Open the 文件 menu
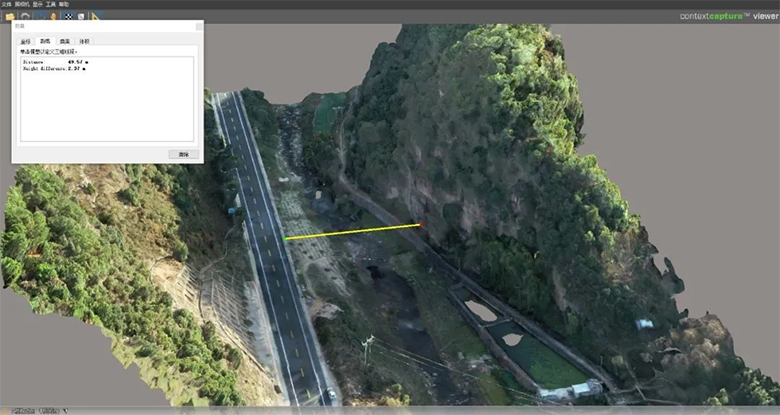The height and width of the screenshot is (415, 780). coord(6,4)
